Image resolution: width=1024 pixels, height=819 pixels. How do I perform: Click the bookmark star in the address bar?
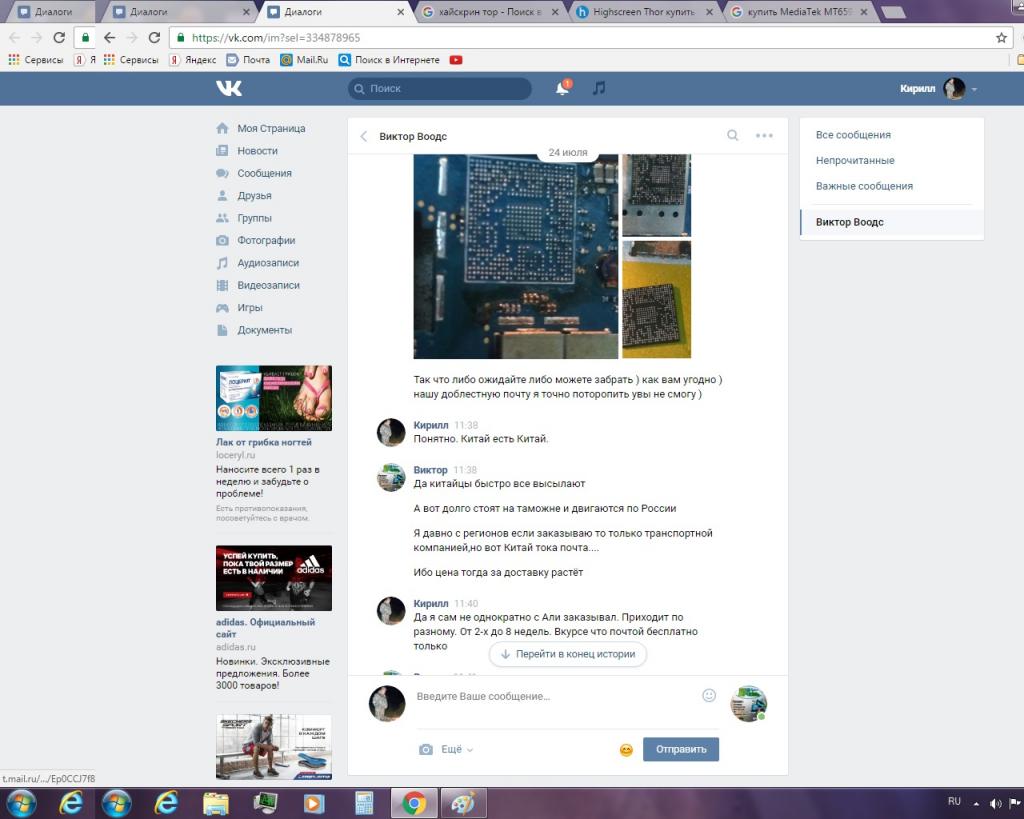1001,38
